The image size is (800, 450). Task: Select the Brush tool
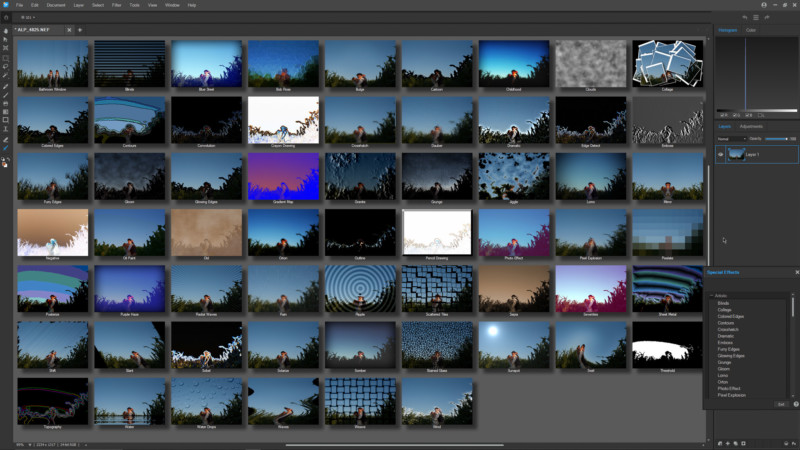point(6,87)
